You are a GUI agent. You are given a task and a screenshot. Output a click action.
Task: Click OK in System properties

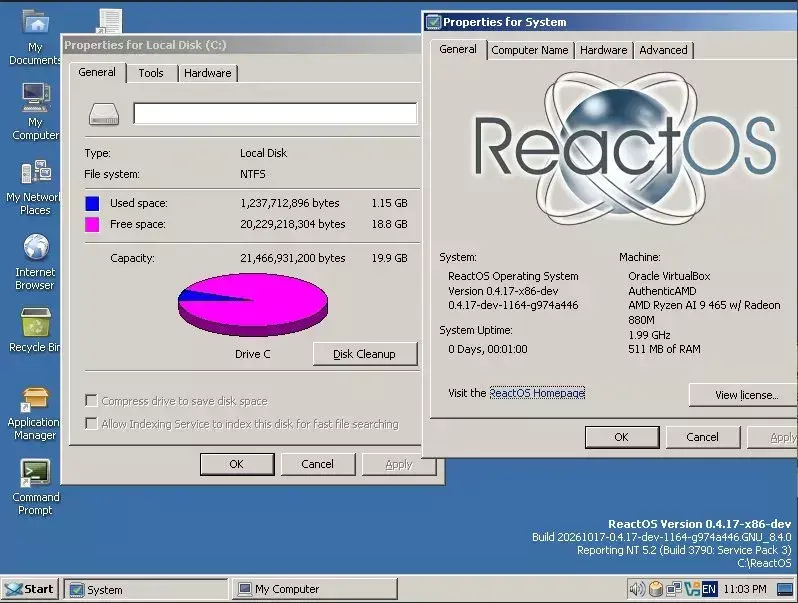(621, 437)
